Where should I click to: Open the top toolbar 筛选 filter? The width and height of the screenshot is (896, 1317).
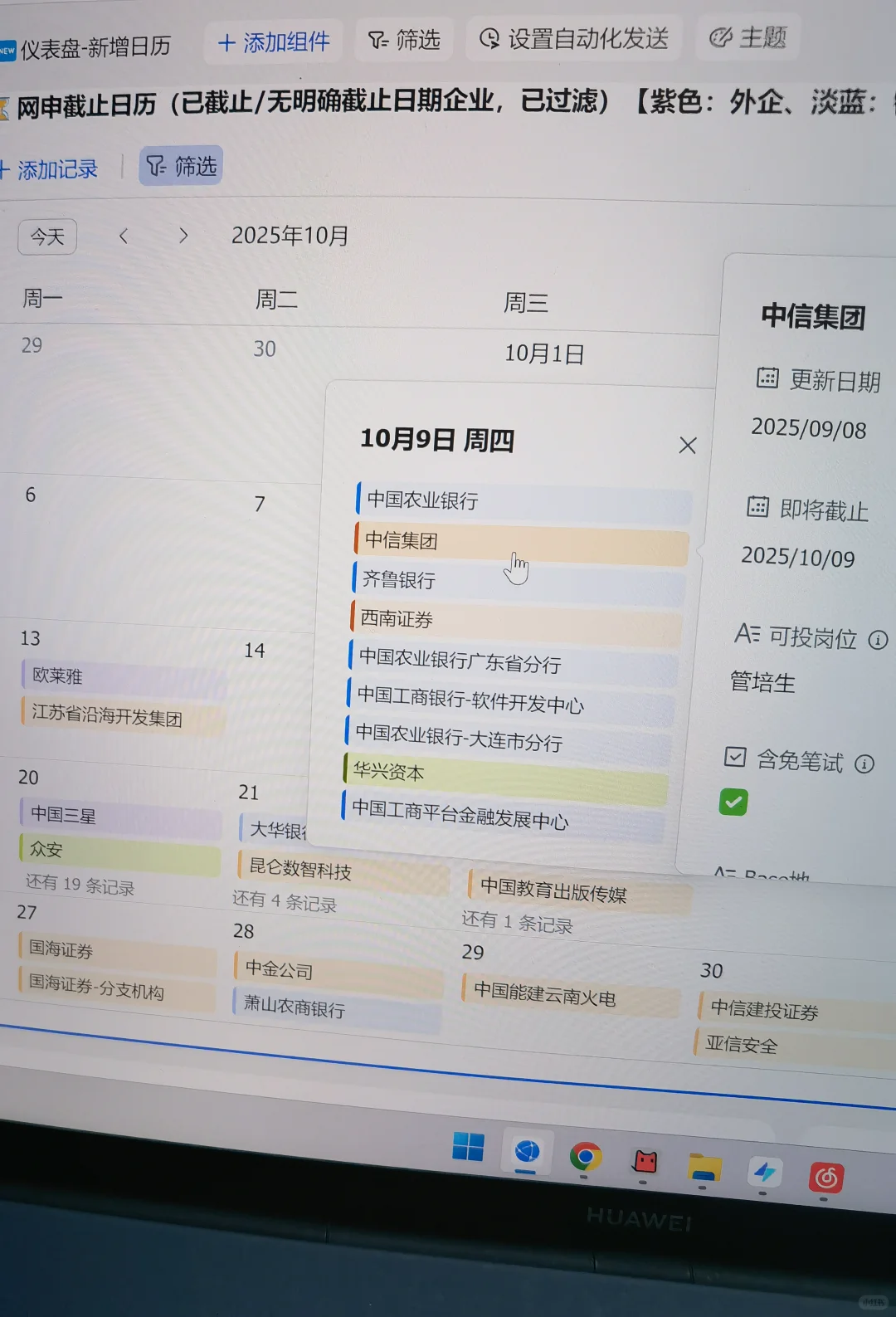pos(404,40)
